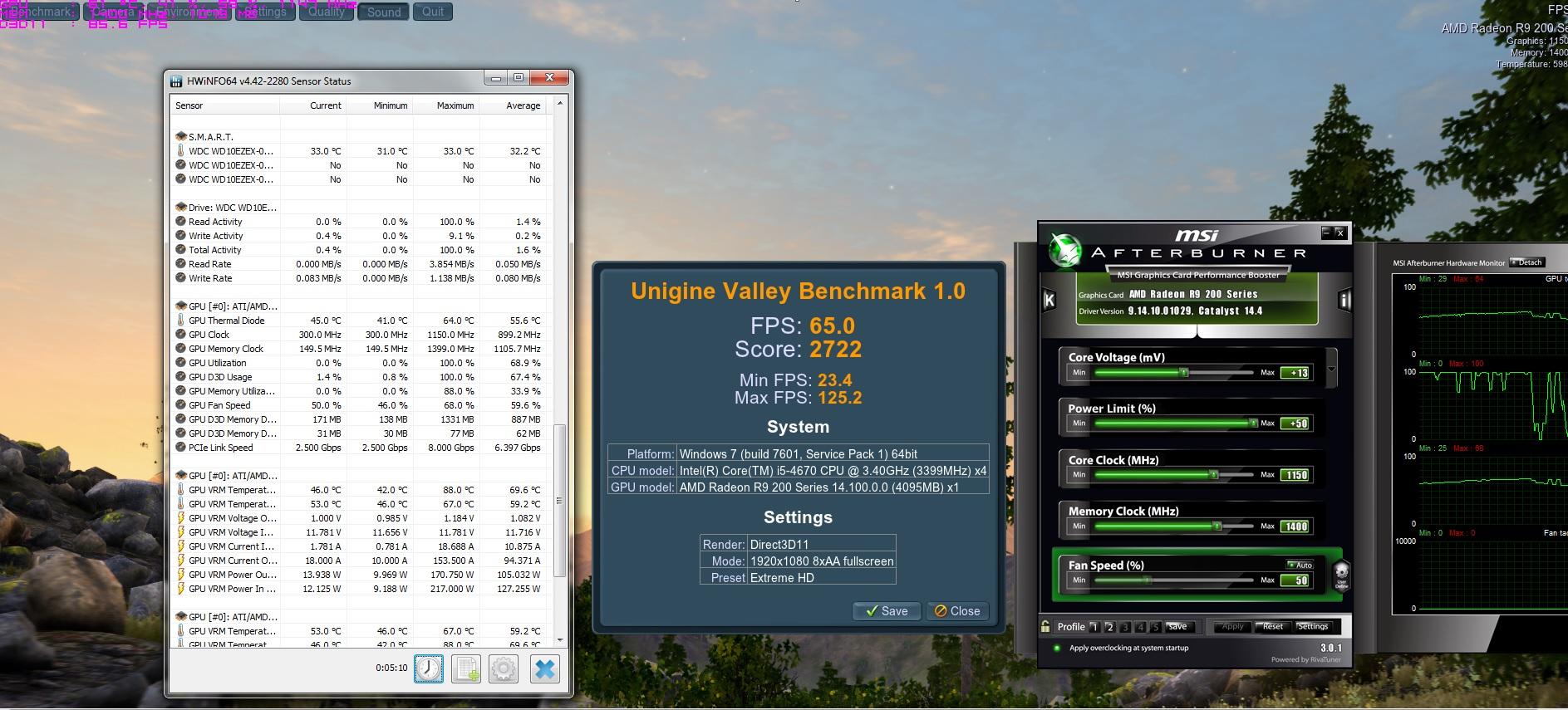Click the HWiNFO Sensor column header

225,105
